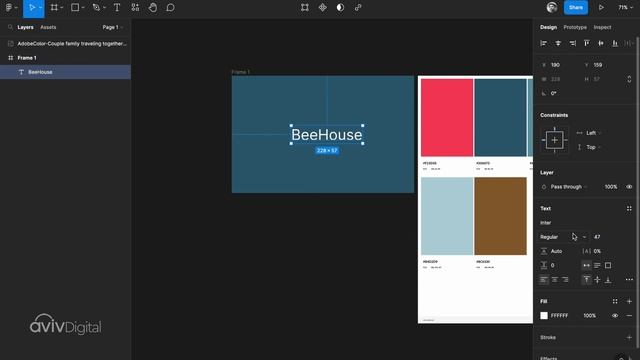Select the Rectangle shape tool

pos(75,7)
